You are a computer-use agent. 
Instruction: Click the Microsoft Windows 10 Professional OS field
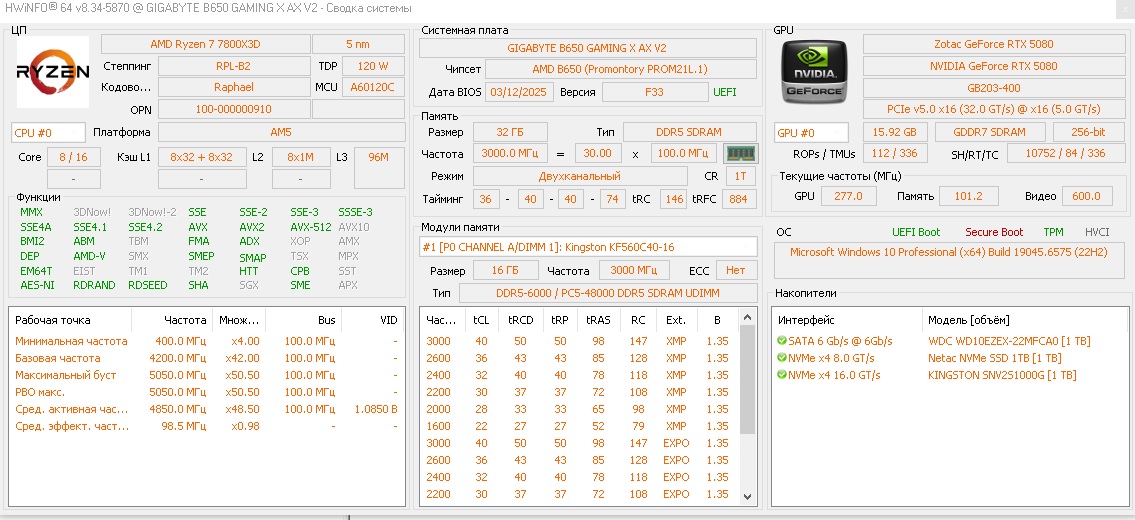948,261
